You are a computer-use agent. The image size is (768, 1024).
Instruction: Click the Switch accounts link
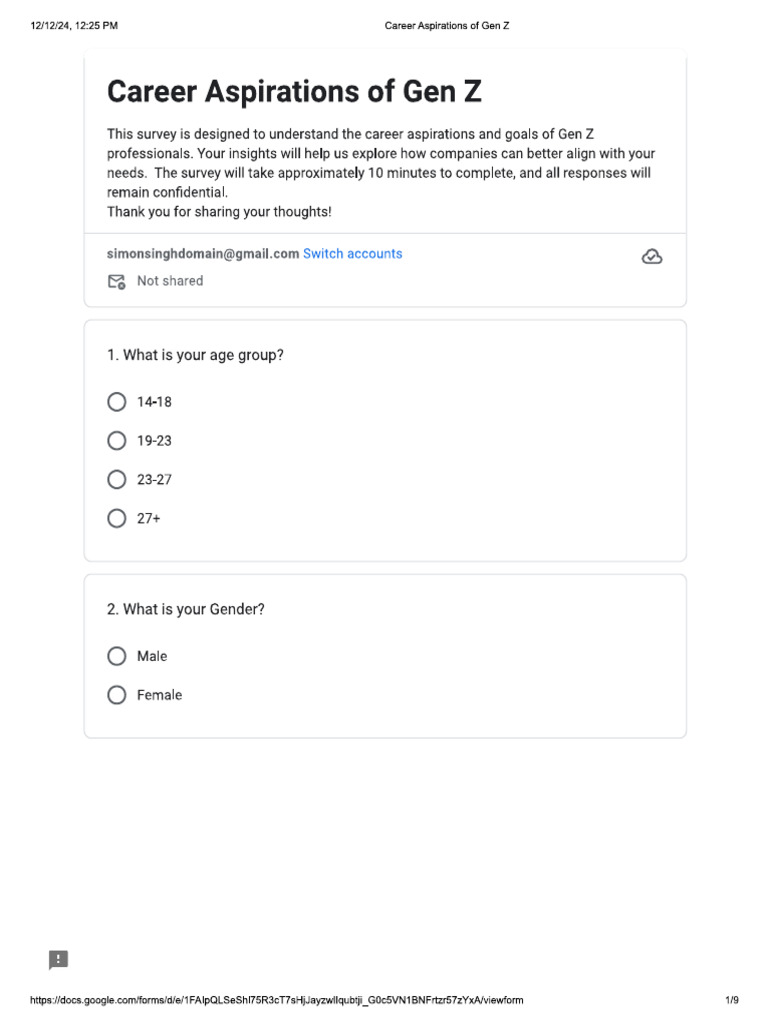[x=352, y=254]
